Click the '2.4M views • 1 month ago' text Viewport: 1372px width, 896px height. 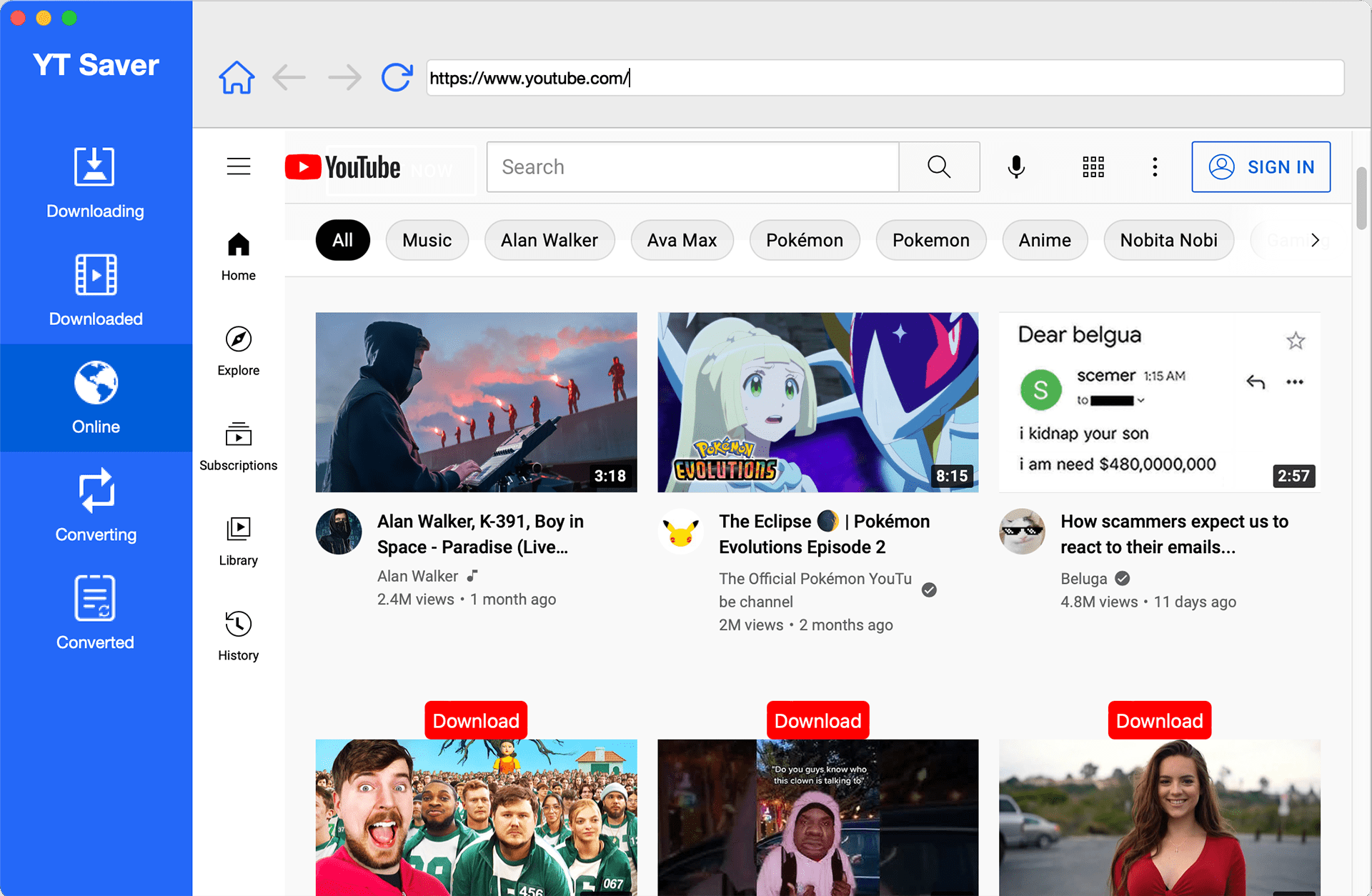[467, 599]
